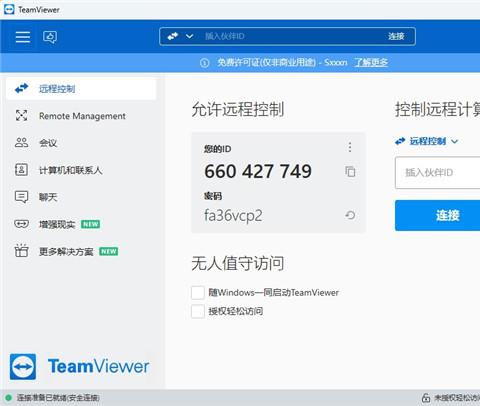The image size is (480, 406).
Task: Click the gift box icon in sidebar
Action: pos(21,251)
